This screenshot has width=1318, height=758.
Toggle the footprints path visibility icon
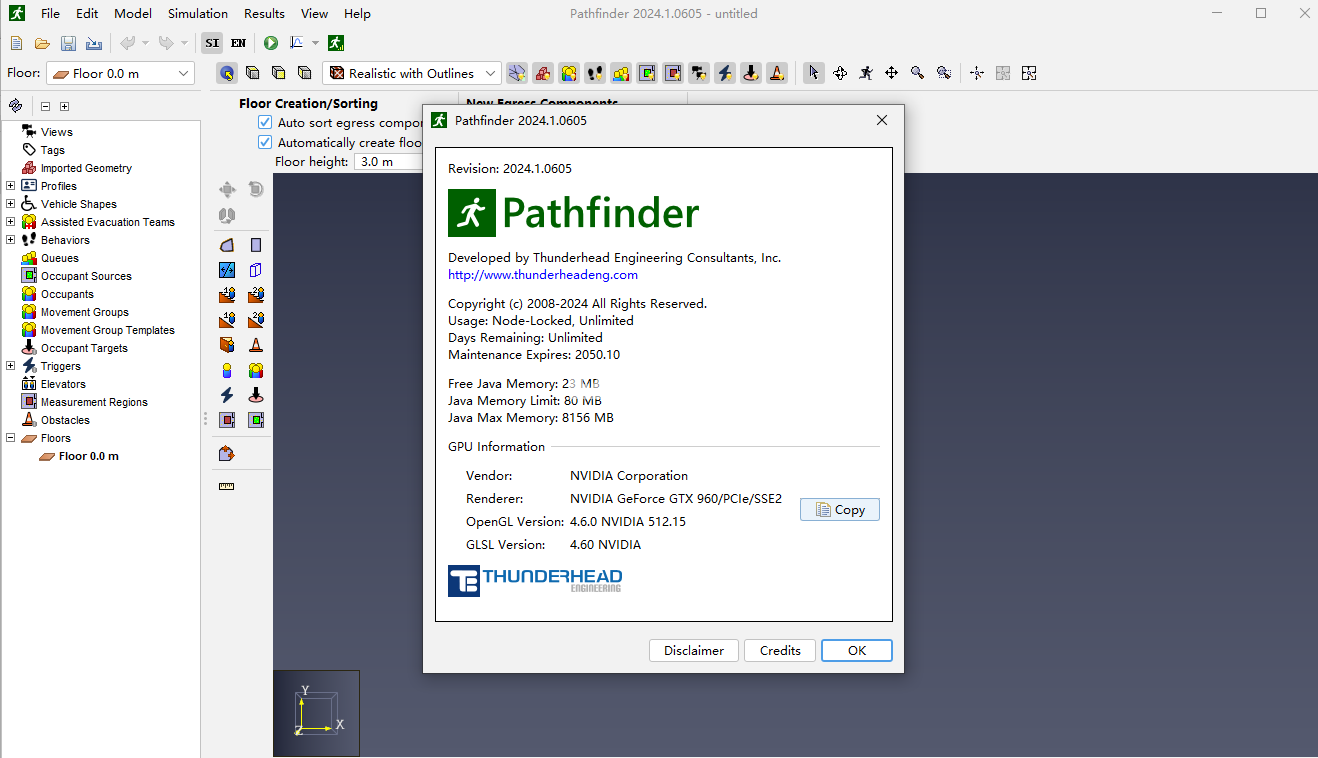(594, 73)
